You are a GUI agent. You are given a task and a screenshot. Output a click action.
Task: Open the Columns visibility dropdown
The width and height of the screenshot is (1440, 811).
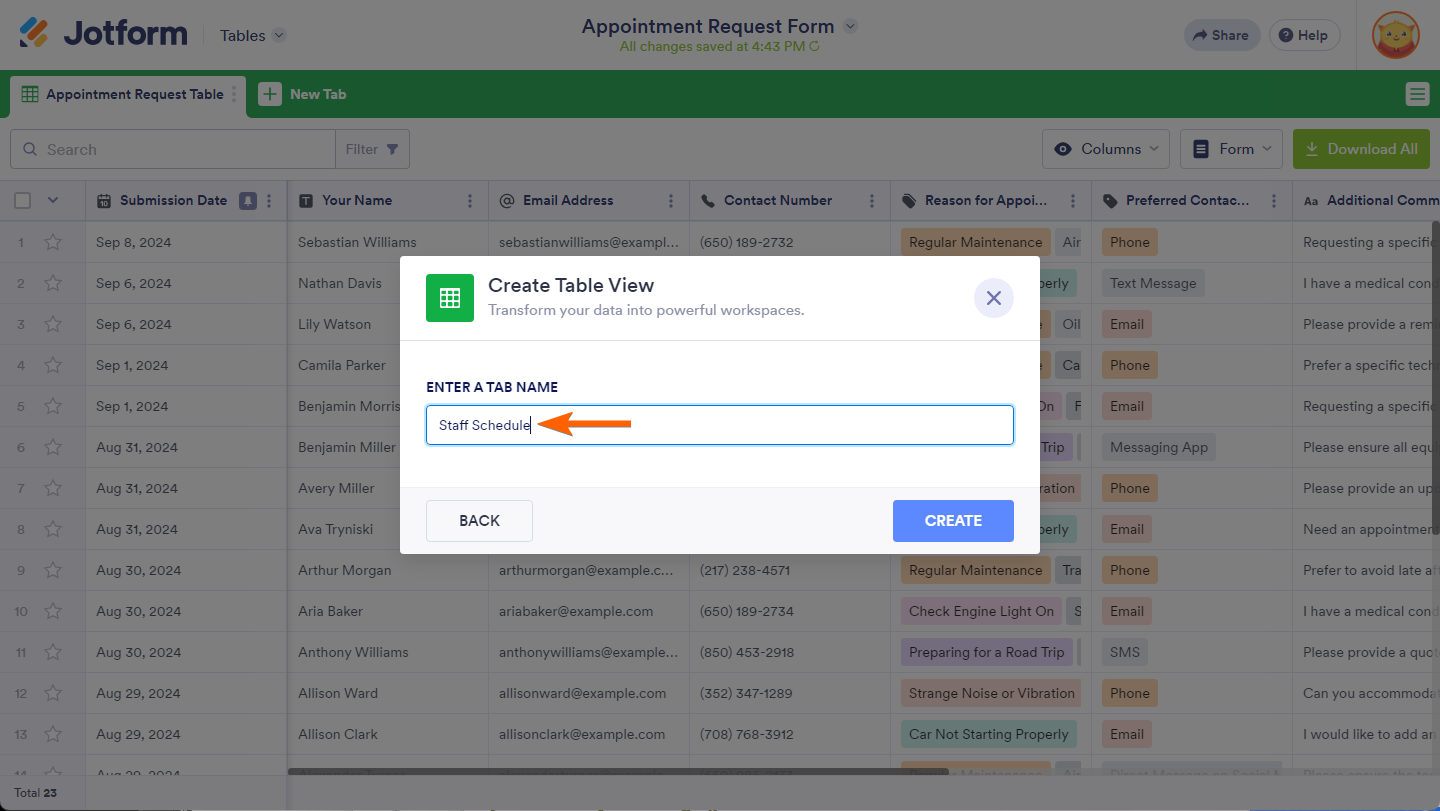[1106, 149]
